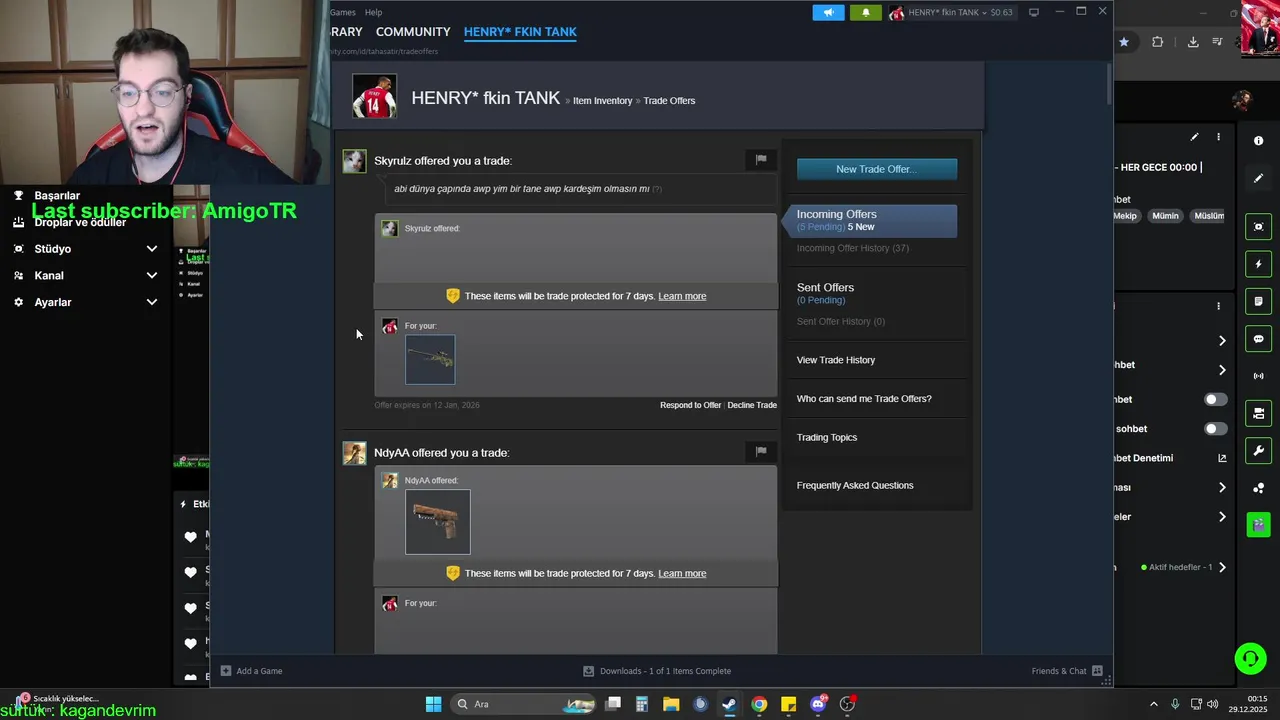This screenshot has width=1280, height=720.
Task: Click trade protection shield icon in NdyAA offer
Action: click(x=452, y=573)
